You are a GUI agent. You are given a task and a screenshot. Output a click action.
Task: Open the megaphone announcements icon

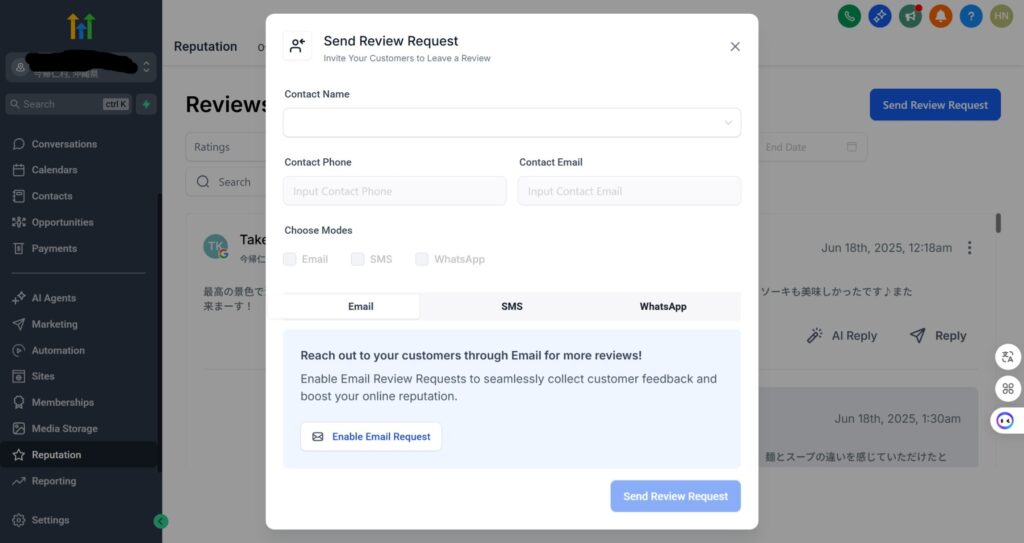[910, 16]
